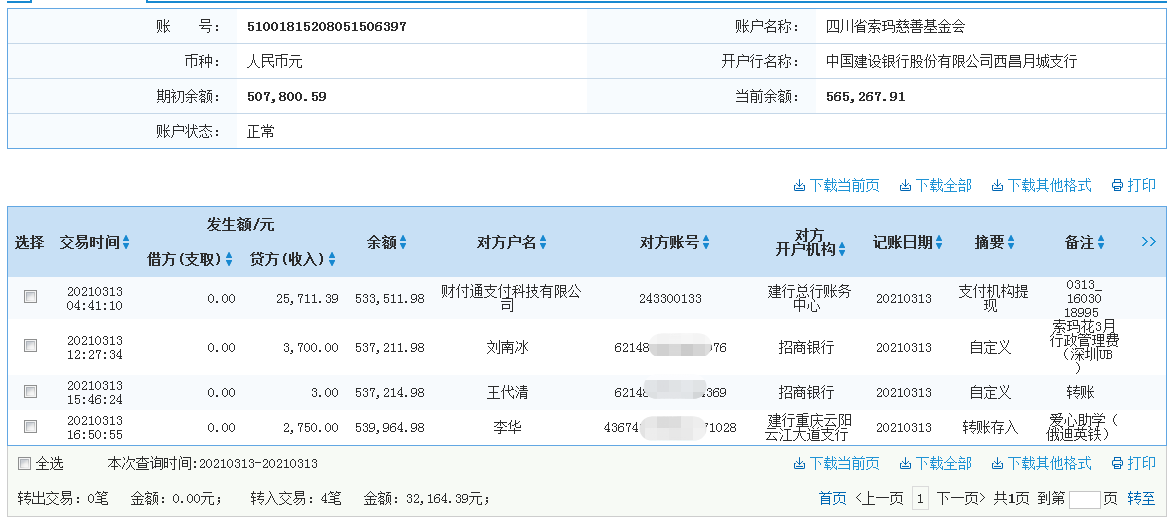The width and height of the screenshot is (1171, 517).
Task: Go to 下一页 in pagination
Action: tap(962, 498)
